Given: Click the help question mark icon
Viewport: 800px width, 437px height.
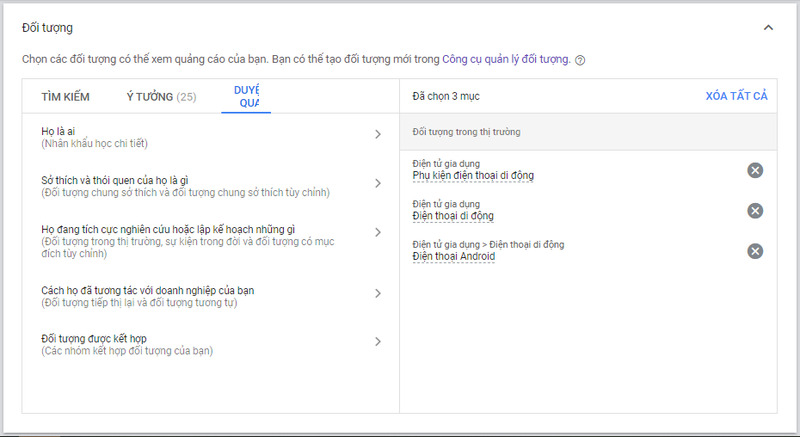Looking at the screenshot, I should click(580, 60).
